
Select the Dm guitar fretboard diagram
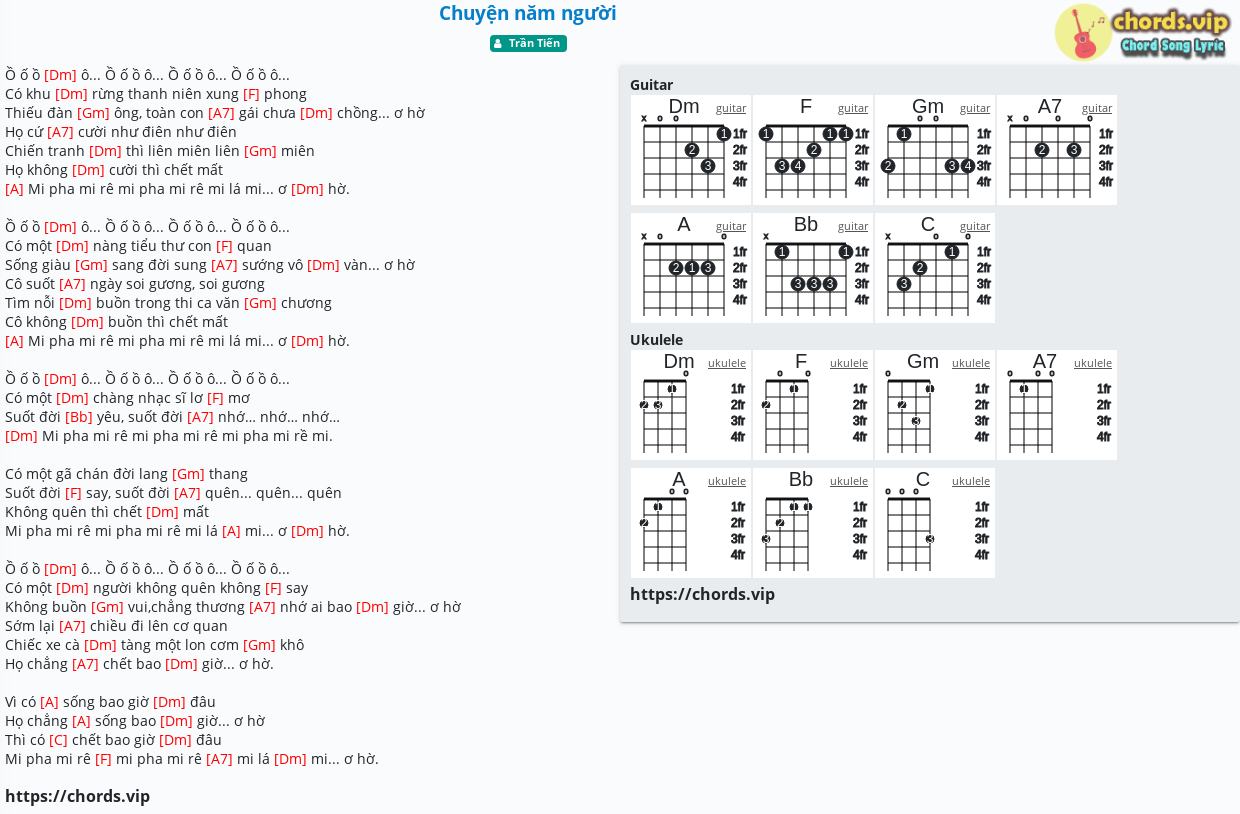(691, 150)
